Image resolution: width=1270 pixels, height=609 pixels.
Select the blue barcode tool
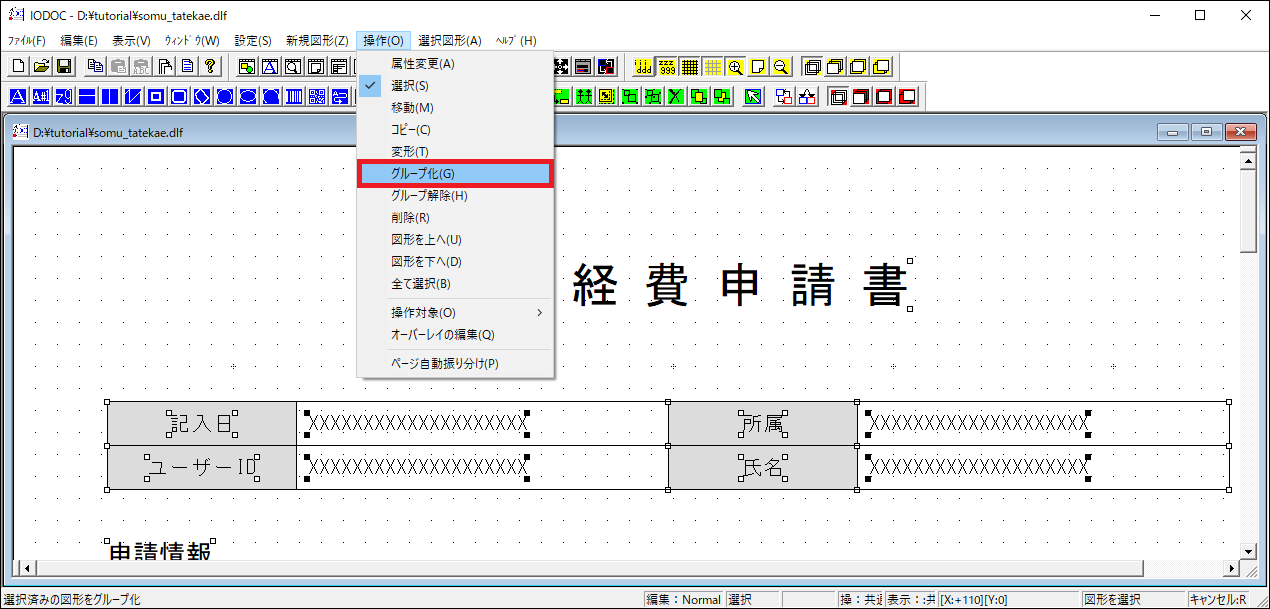point(293,97)
